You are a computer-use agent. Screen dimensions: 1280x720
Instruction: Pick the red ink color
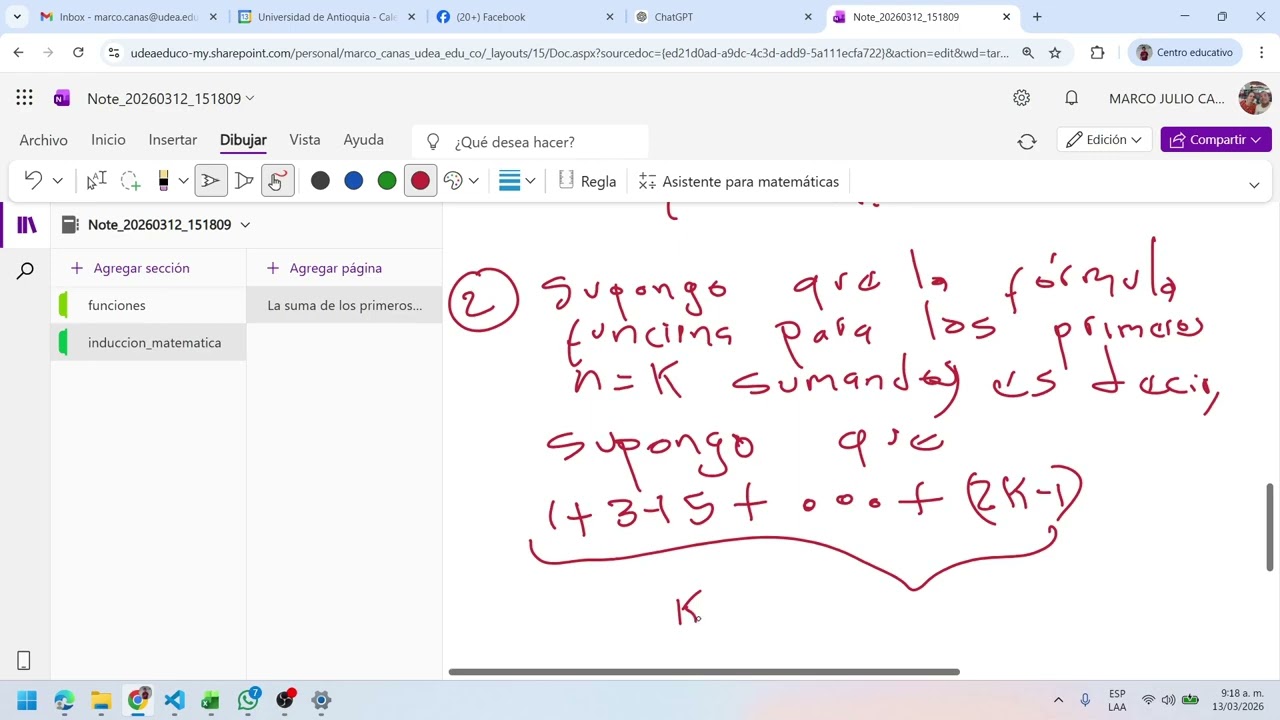point(420,181)
